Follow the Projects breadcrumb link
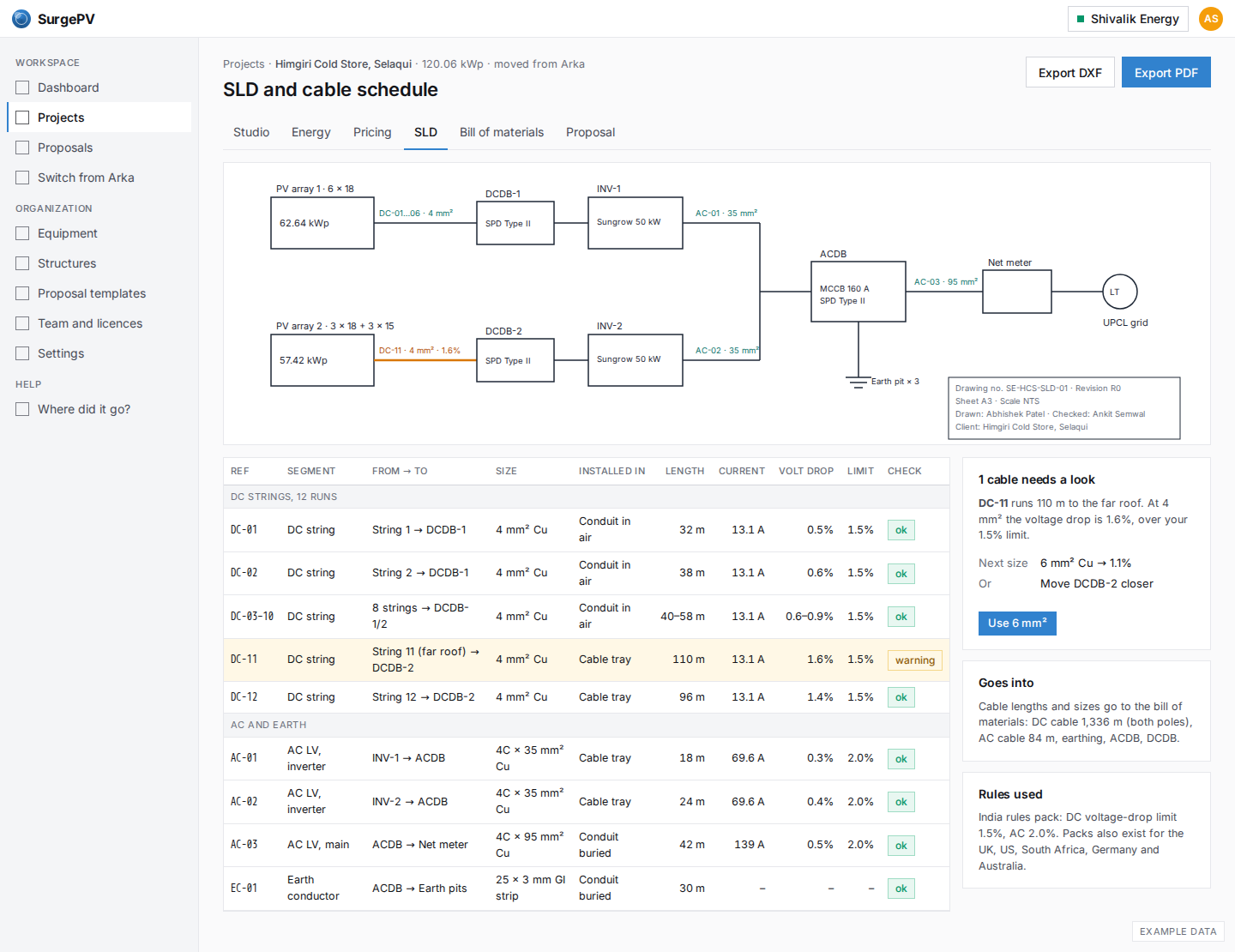1235x952 pixels. coord(244,64)
